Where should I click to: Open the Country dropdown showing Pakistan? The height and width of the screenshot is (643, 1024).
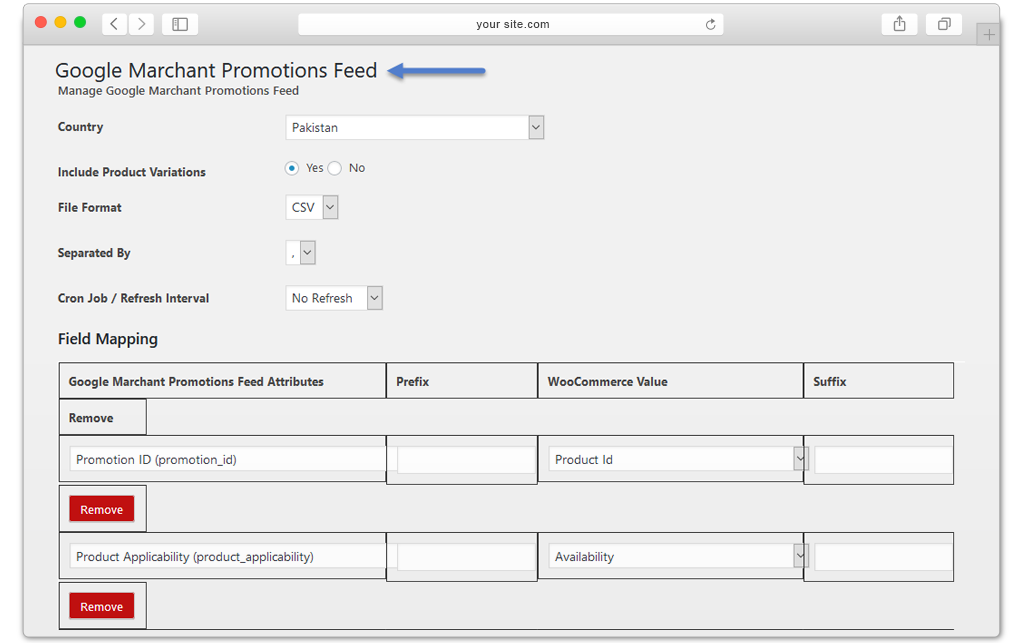[415, 127]
